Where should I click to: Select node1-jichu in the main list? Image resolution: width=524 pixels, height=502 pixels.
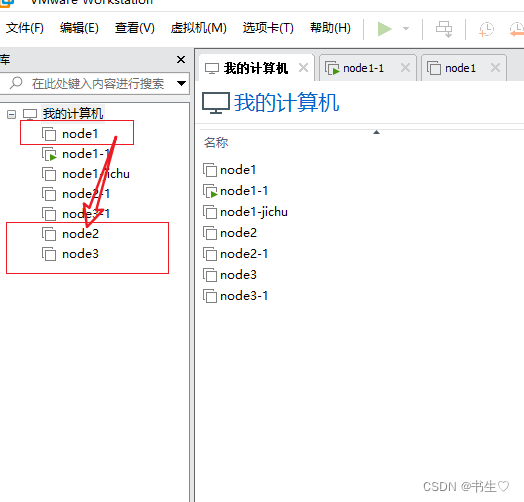254,212
